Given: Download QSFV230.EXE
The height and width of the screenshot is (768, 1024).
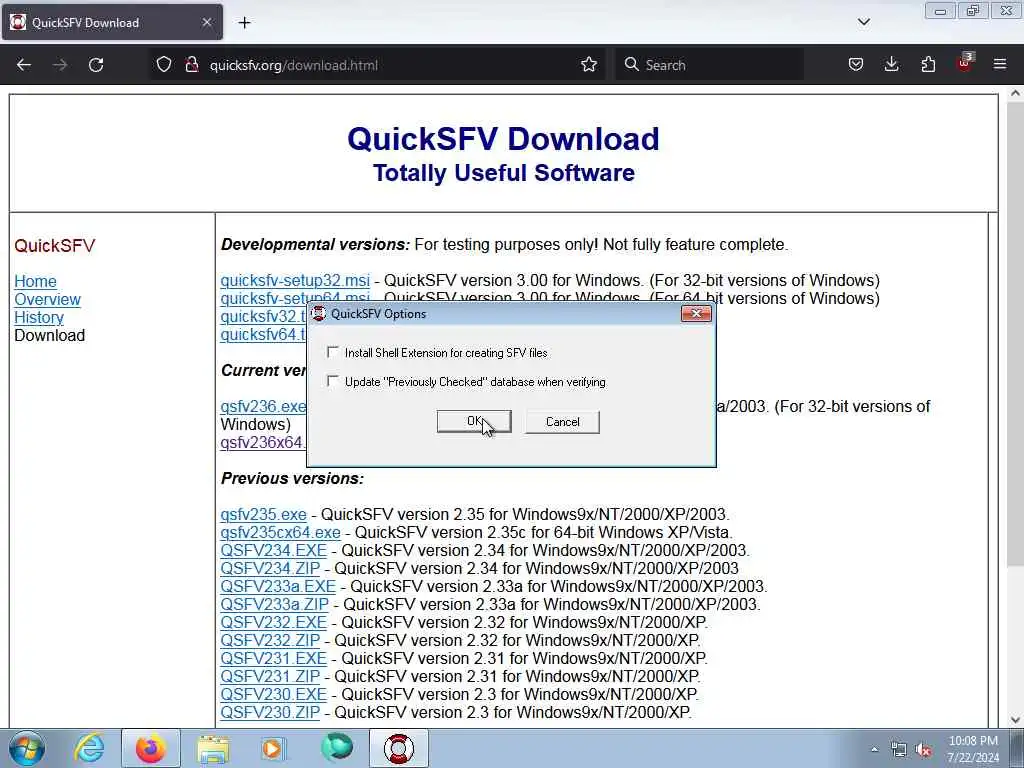Looking at the screenshot, I should click(273, 694).
